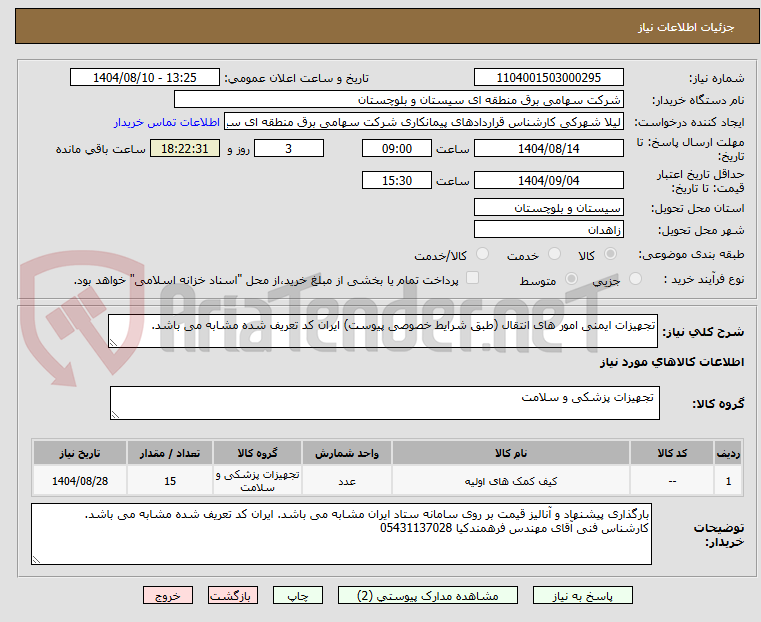Viewport: 761px width, 622px height.
Task: Click the item code cell showing '--'
Action: 672,481
